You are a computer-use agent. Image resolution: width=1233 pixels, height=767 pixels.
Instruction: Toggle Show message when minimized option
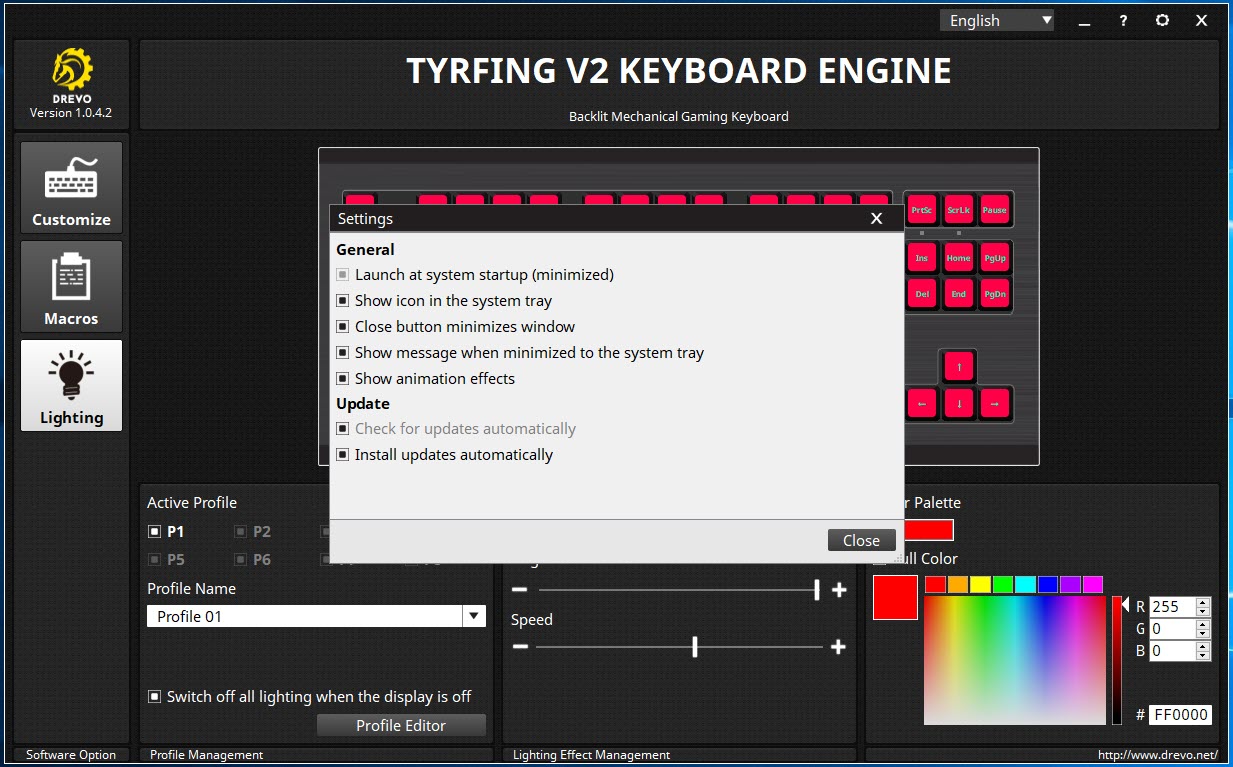pyautogui.click(x=343, y=352)
